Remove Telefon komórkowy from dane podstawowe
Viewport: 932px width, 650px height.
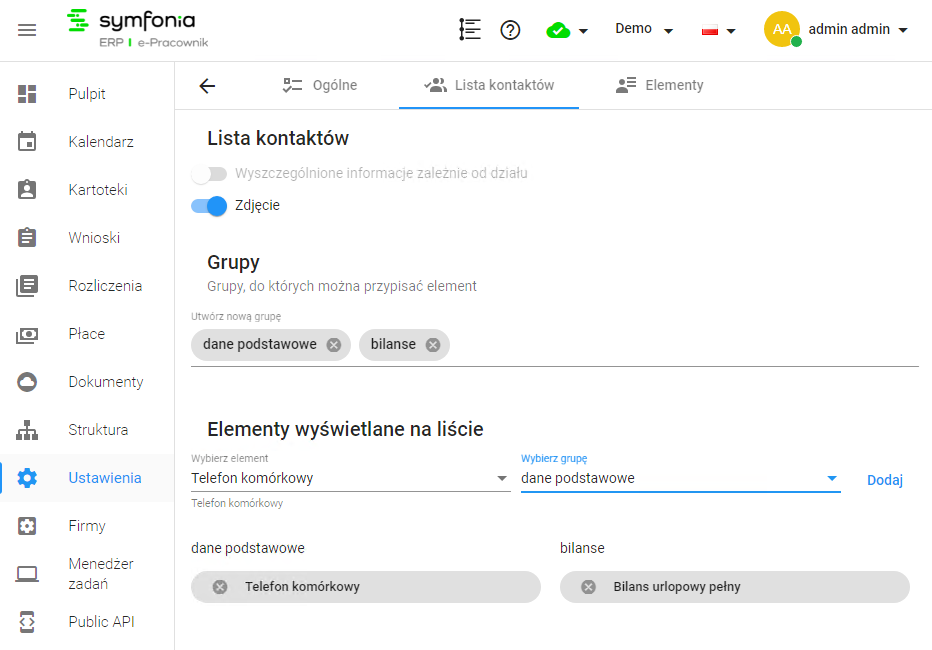coord(220,587)
